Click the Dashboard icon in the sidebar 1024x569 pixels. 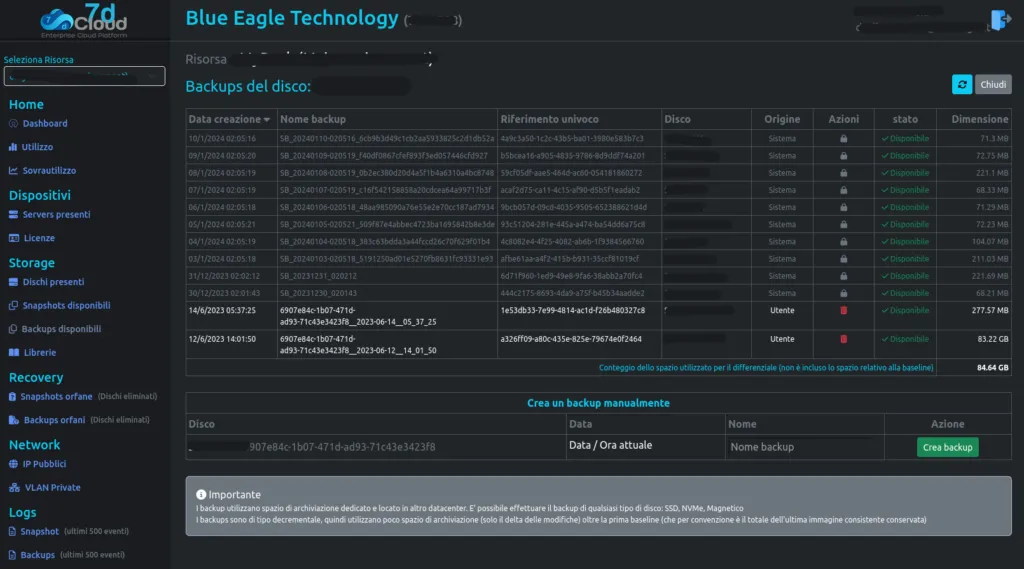[x=13, y=123]
